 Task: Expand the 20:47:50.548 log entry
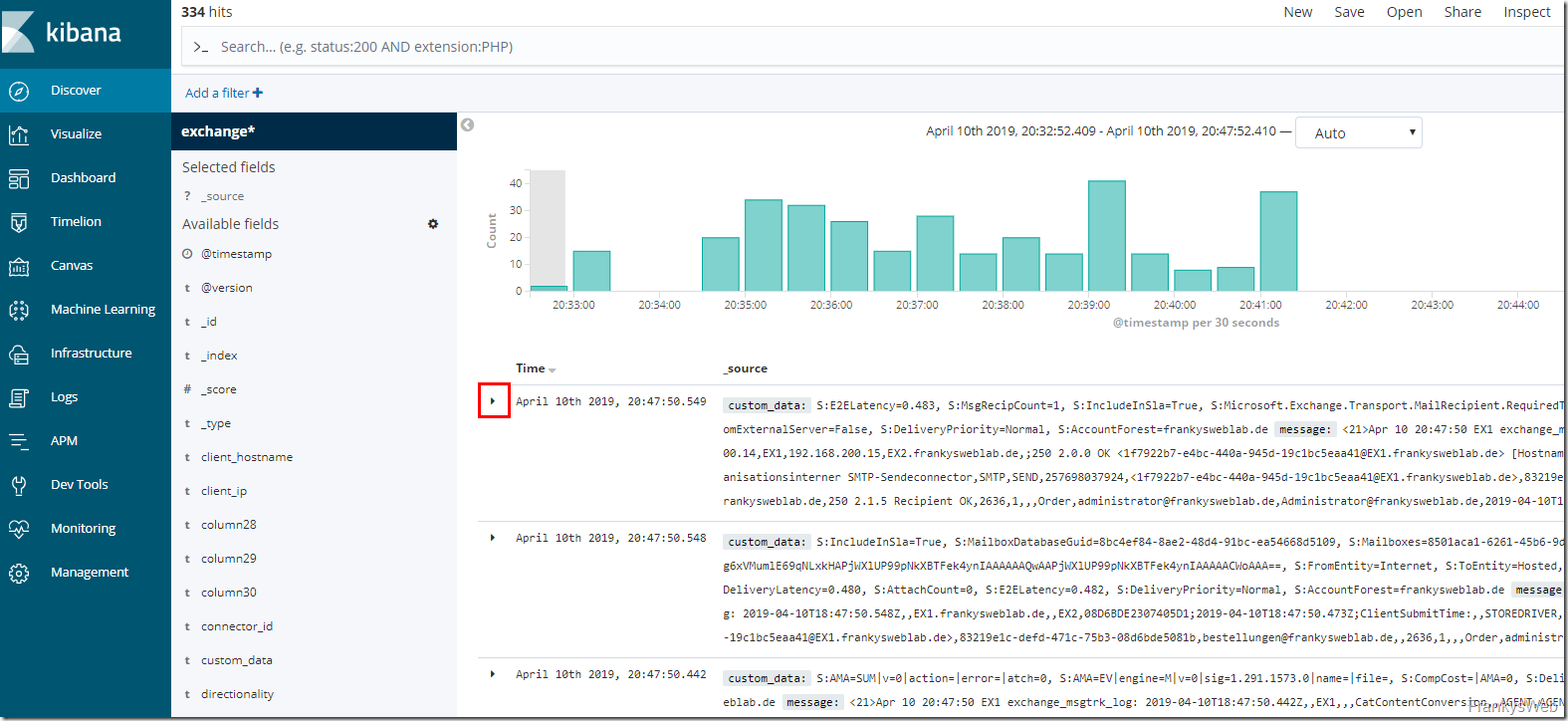point(493,538)
